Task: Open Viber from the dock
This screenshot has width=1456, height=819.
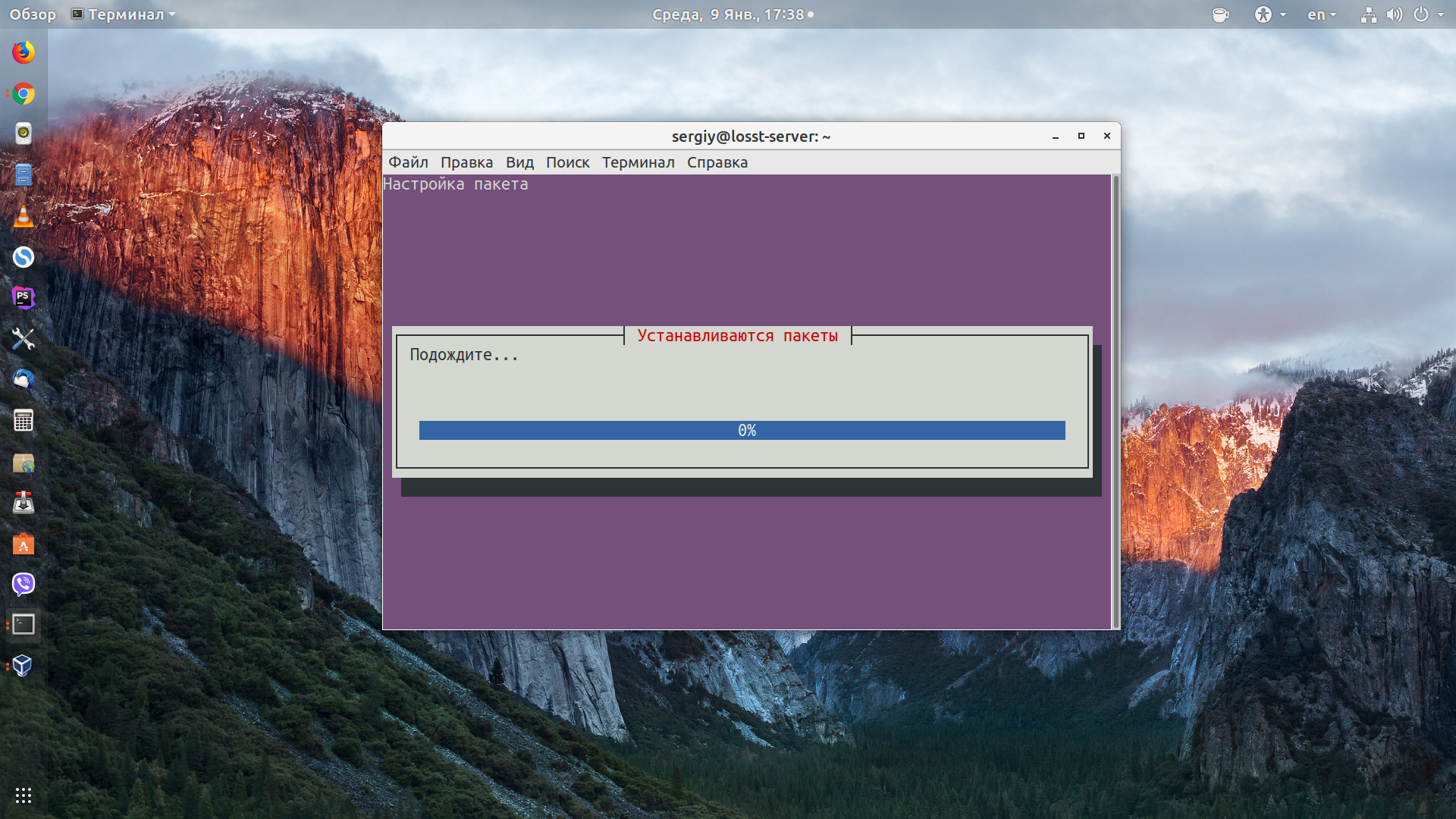Action: (24, 584)
